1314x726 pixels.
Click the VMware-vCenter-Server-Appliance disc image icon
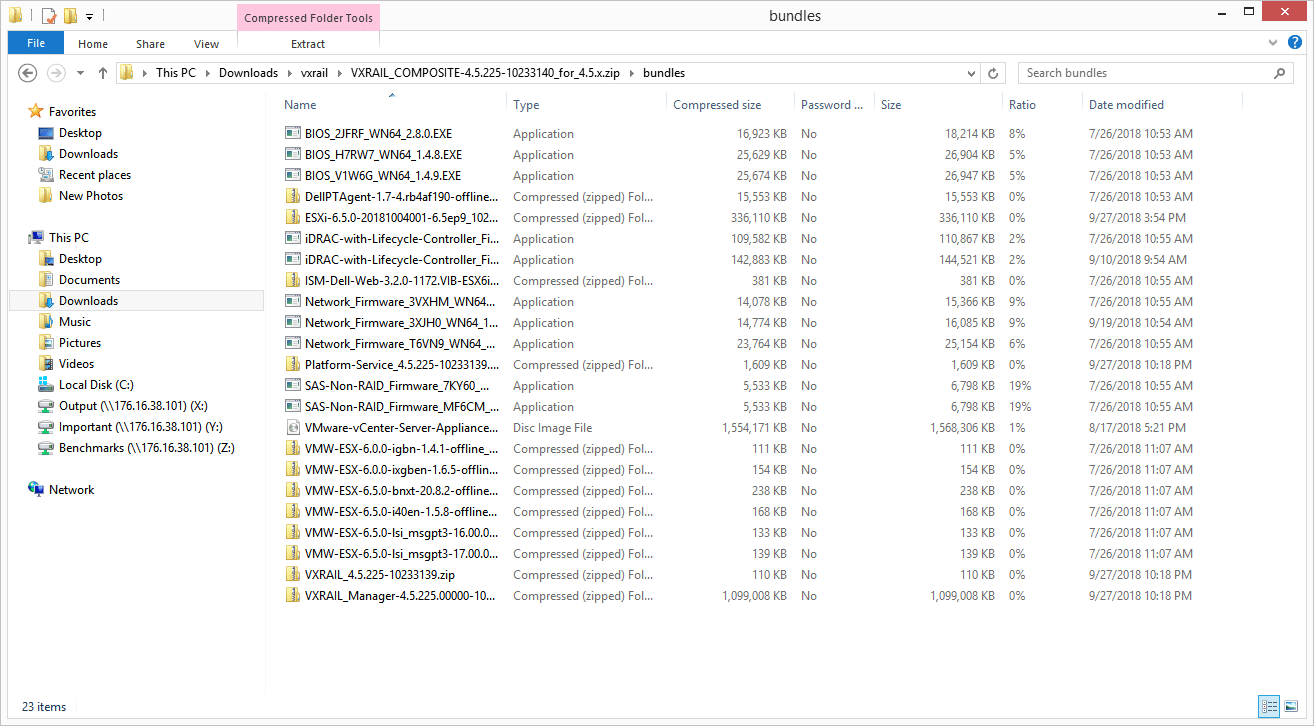point(293,428)
